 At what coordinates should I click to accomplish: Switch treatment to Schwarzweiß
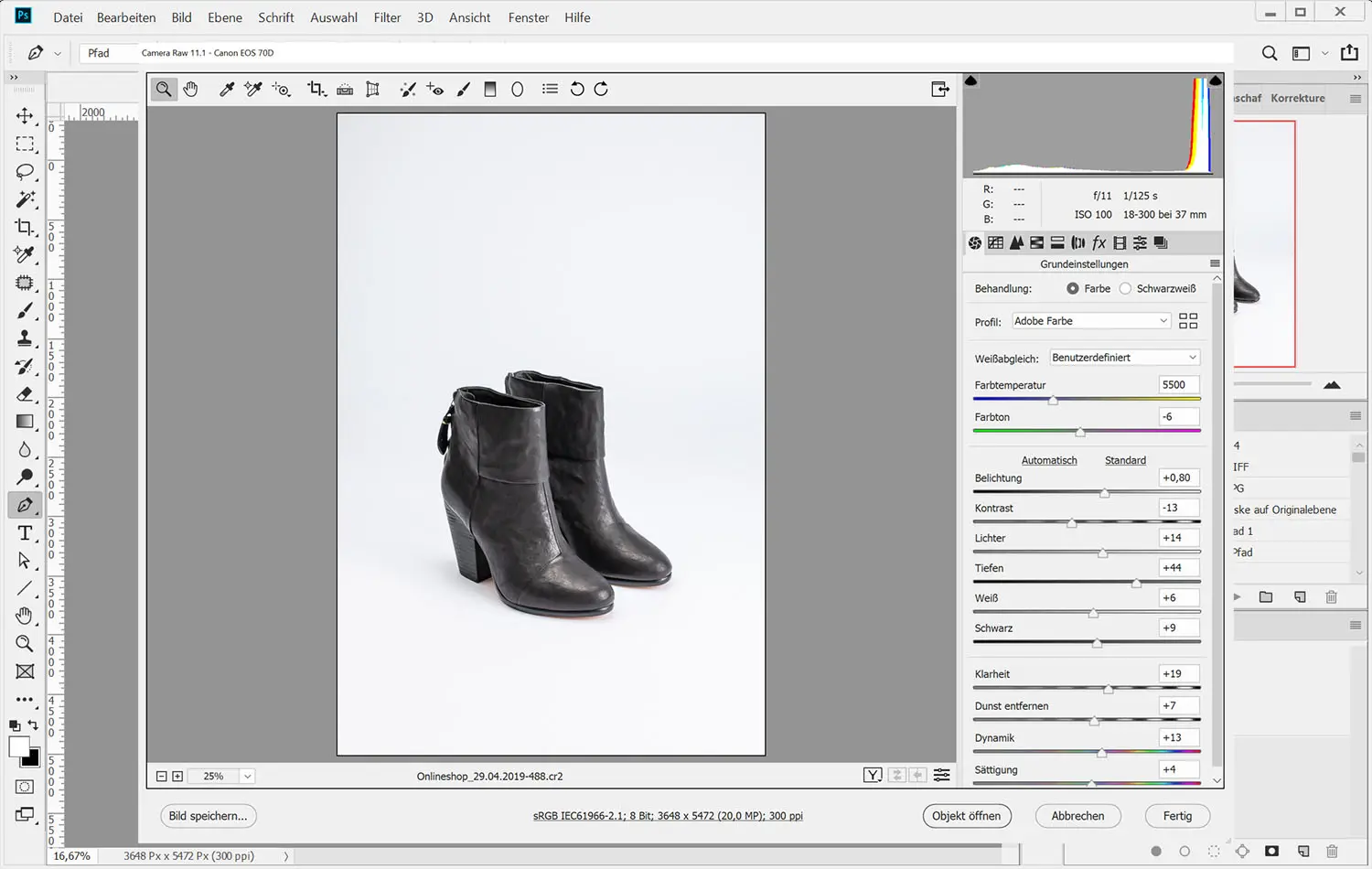click(x=1125, y=288)
